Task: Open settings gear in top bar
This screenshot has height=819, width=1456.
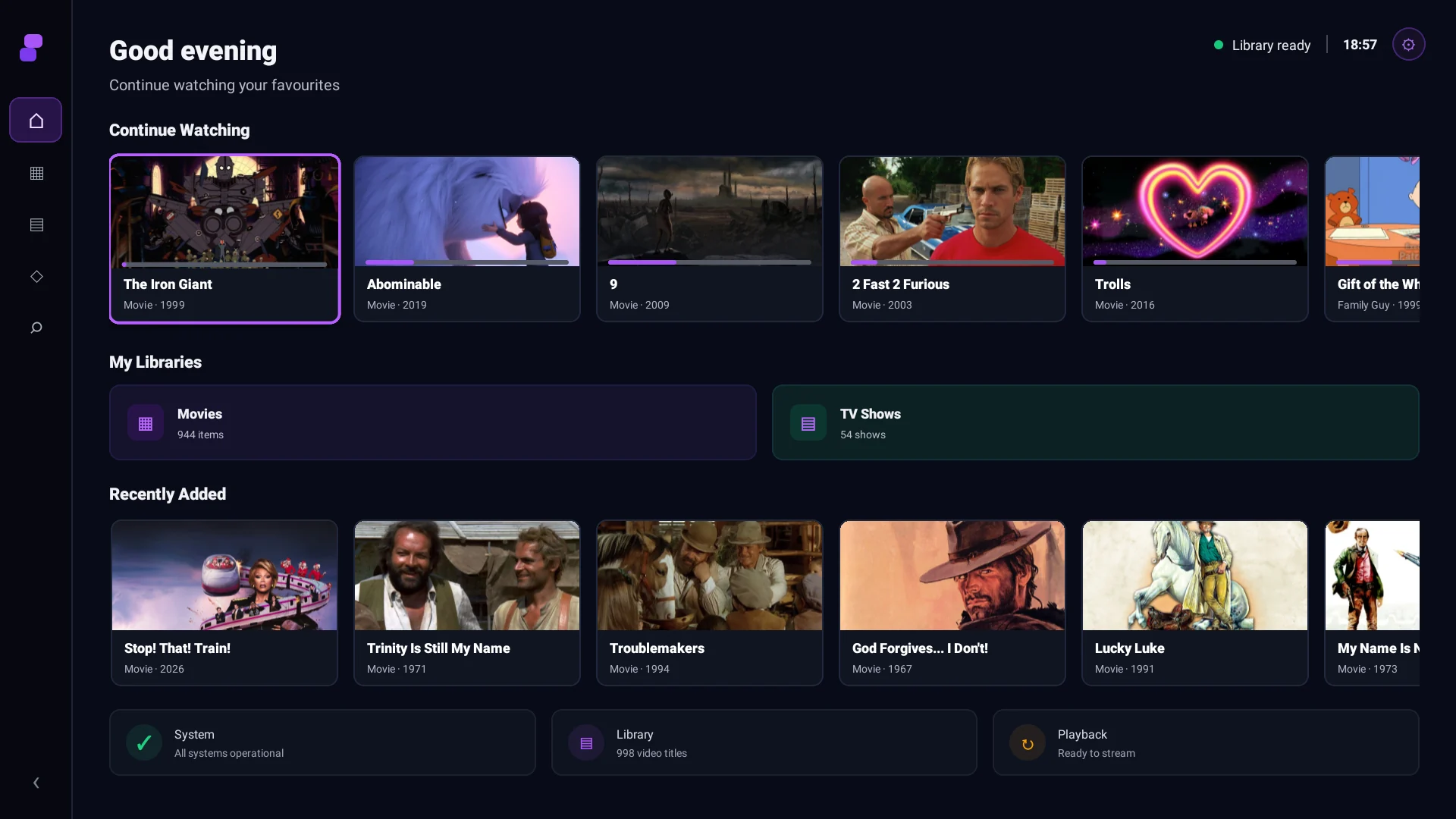Action: (x=1408, y=45)
